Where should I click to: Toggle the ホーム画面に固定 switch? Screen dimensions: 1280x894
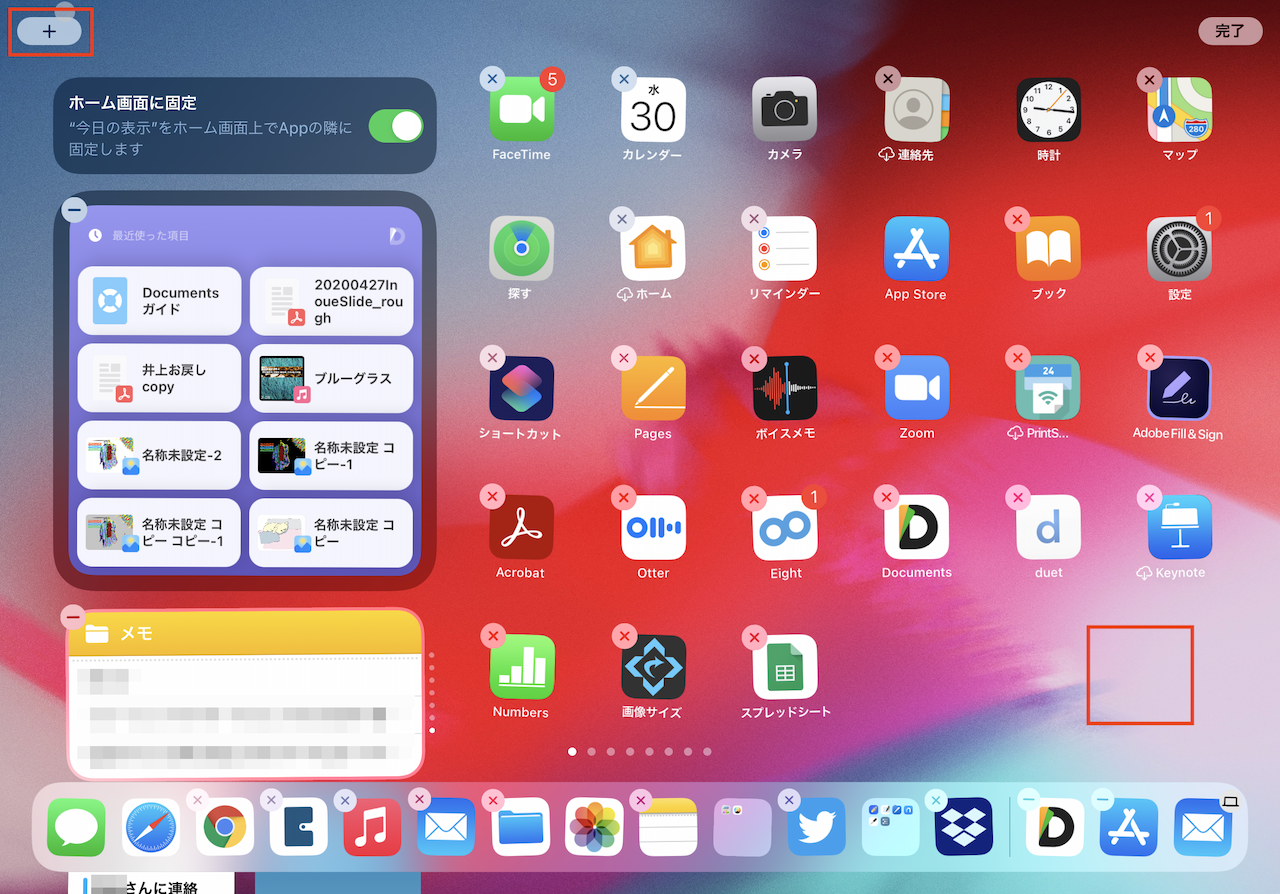[395, 126]
